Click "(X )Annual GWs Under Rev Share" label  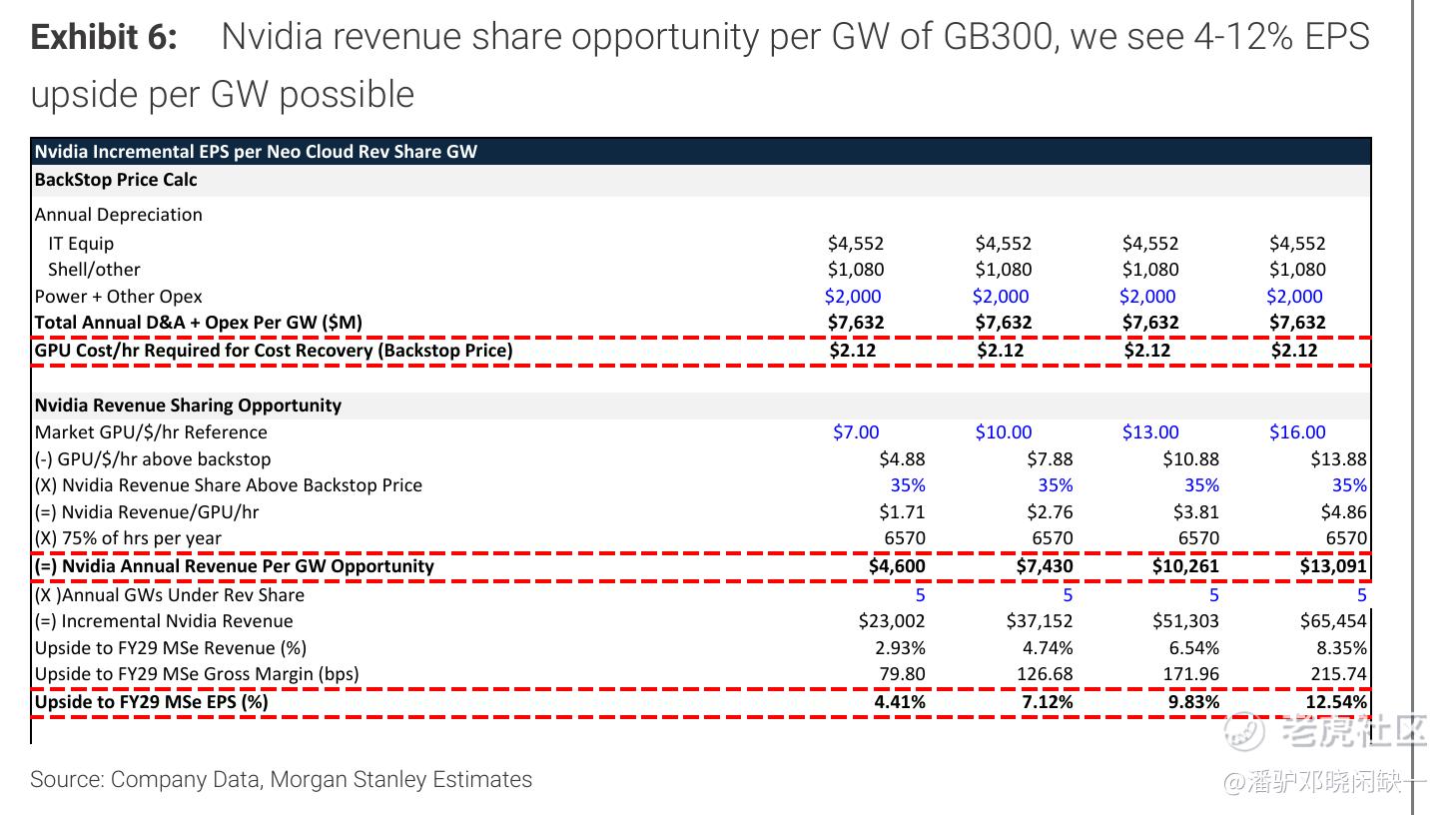tap(169, 595)
